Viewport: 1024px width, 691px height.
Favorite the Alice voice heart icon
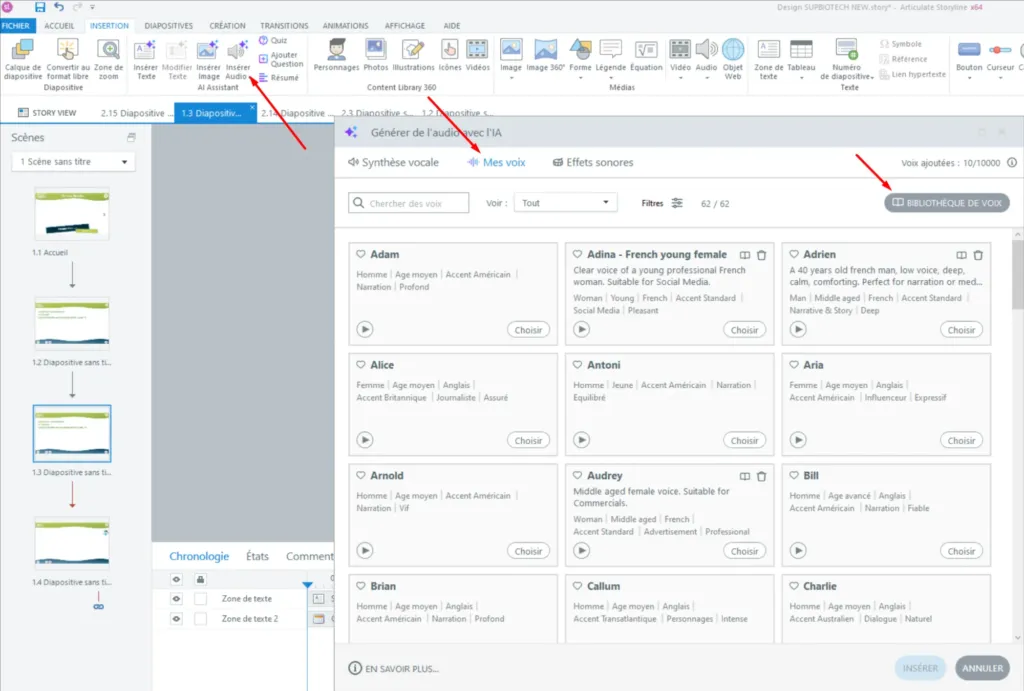tap(361, 365)
